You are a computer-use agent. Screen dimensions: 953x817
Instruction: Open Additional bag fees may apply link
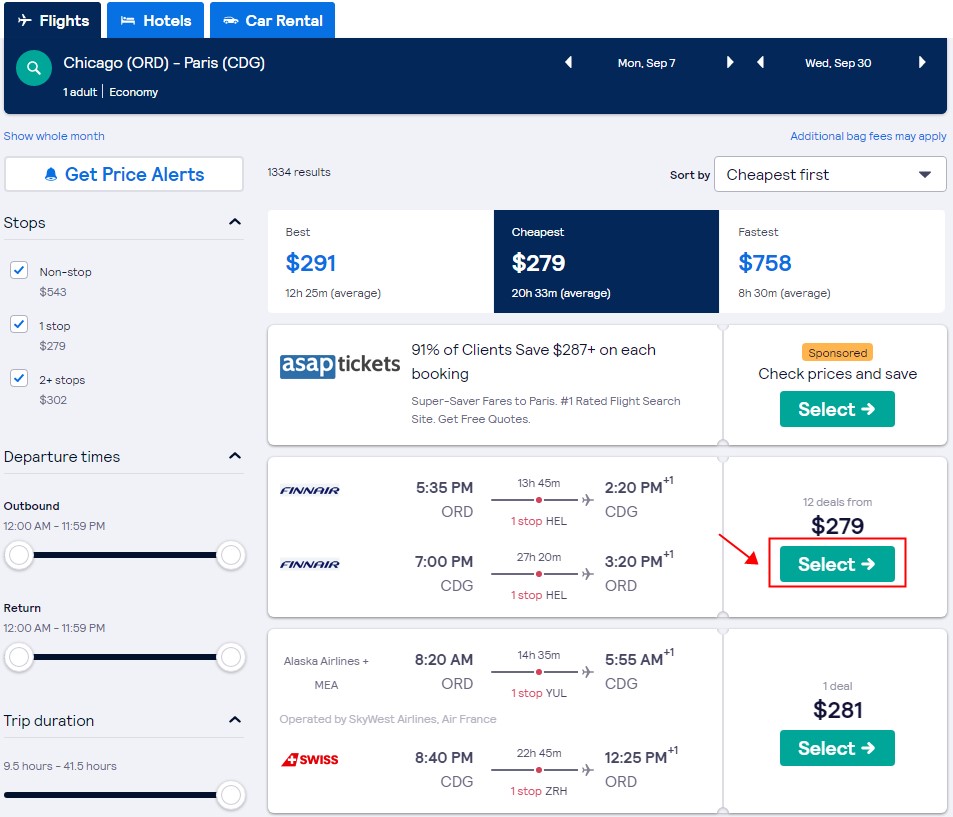point(868,136)
